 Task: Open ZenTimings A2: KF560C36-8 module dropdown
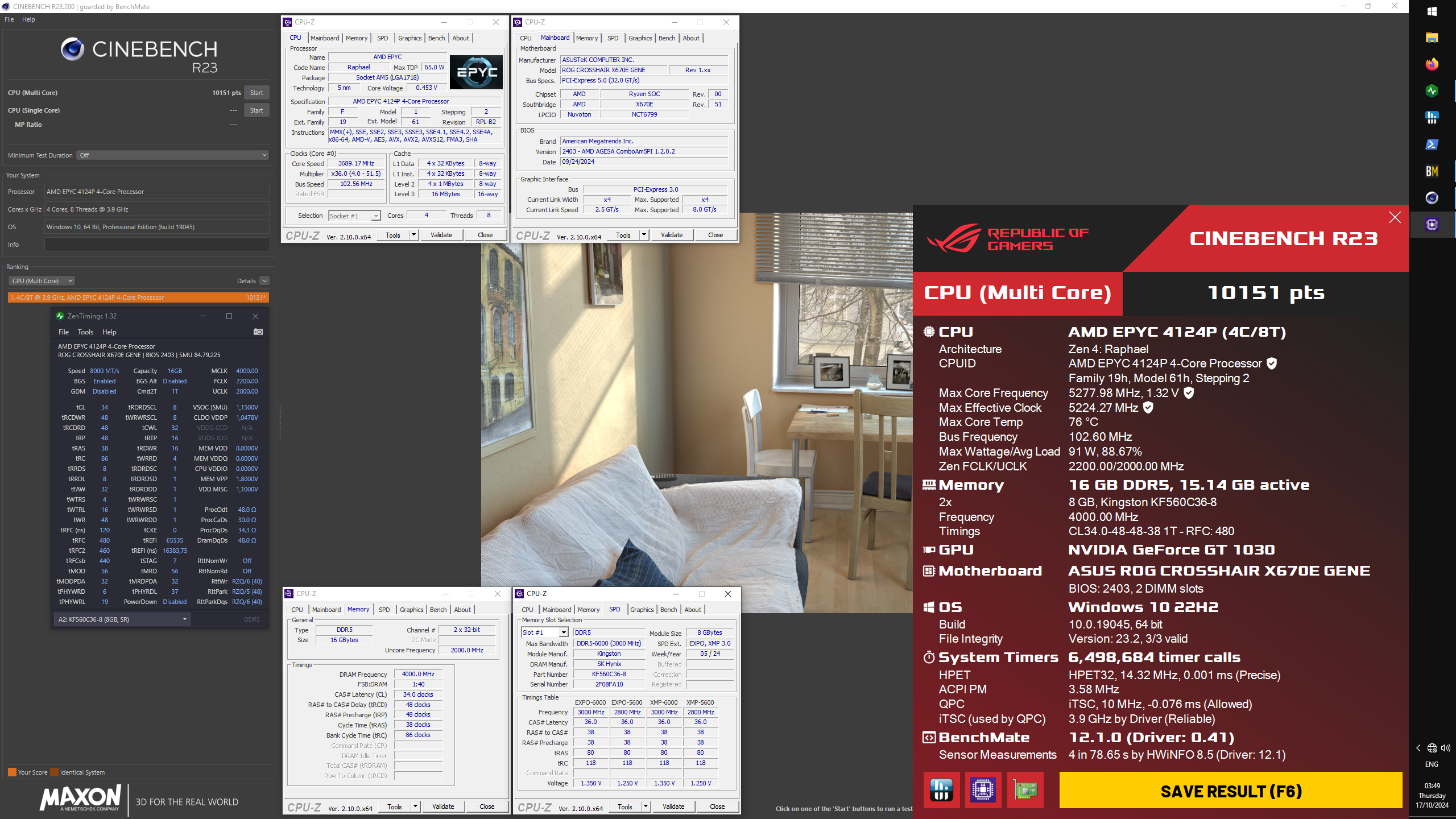point(122,619)
